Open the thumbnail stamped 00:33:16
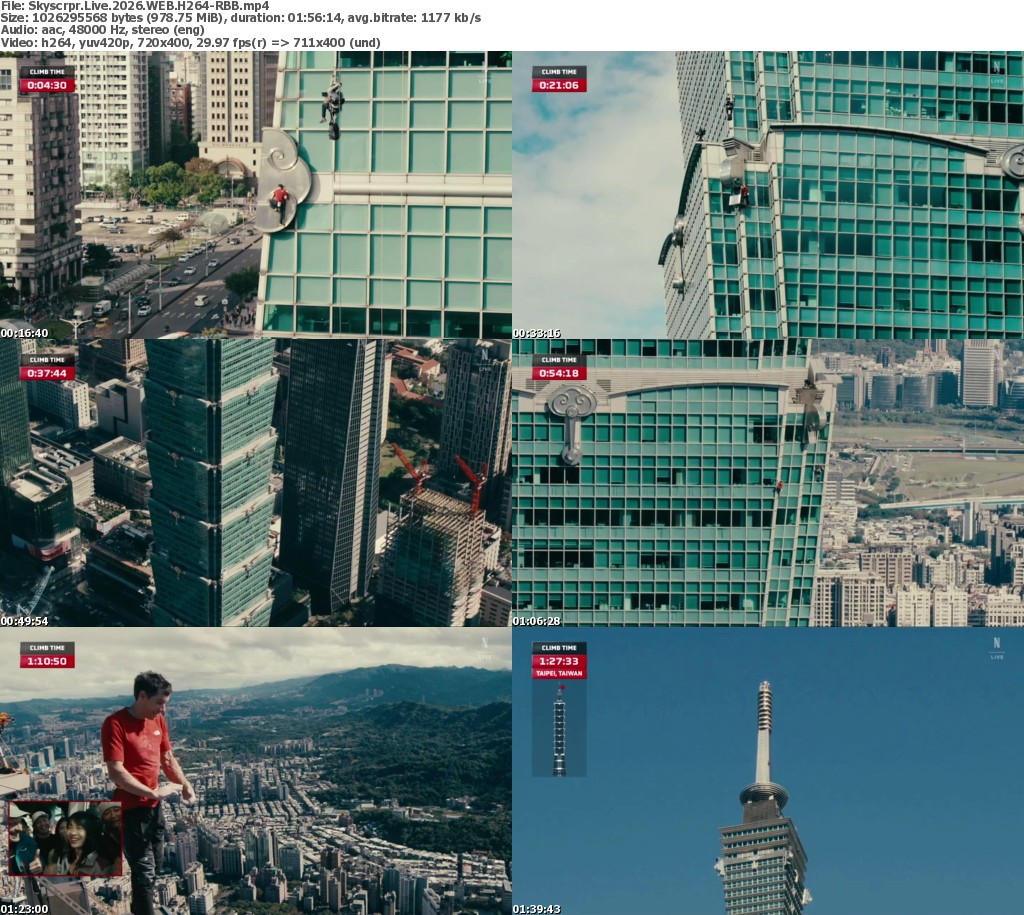The height and width of the screenshot is (915, 1024). [x=768, y=195]
